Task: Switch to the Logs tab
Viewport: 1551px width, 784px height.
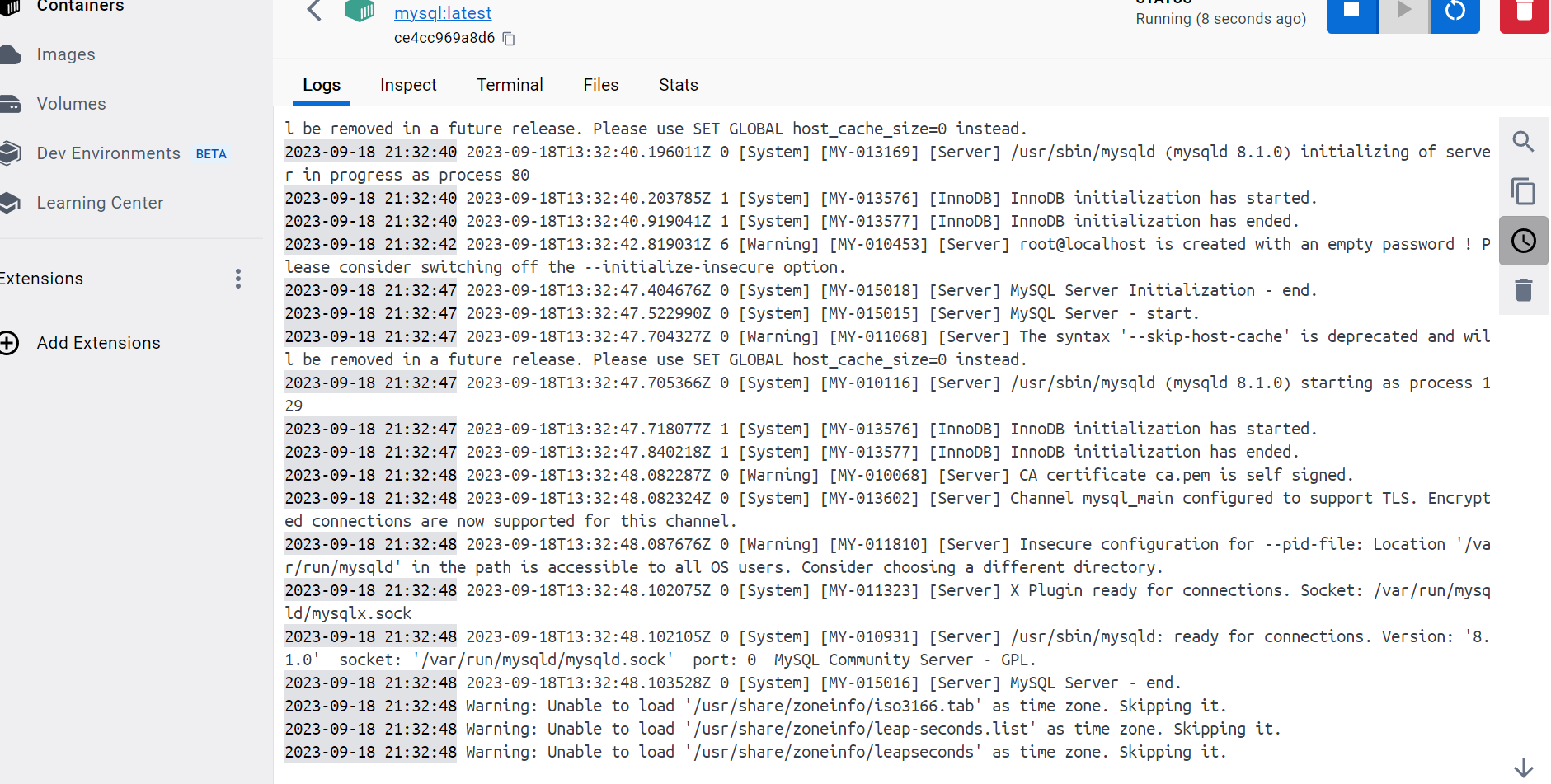Action: tap(322, 85)
